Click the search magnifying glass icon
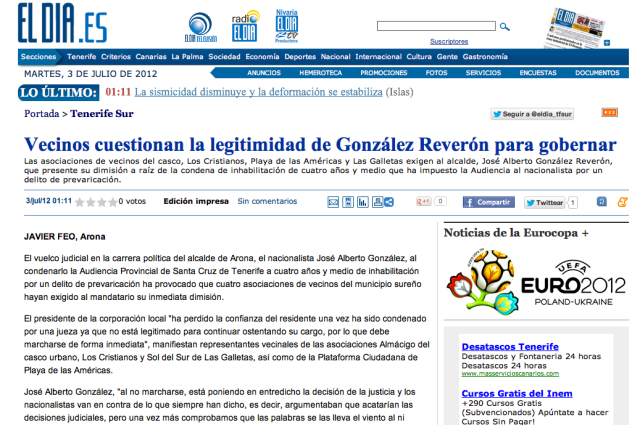This screenshot has height=425, width=640. pos(505,27)
